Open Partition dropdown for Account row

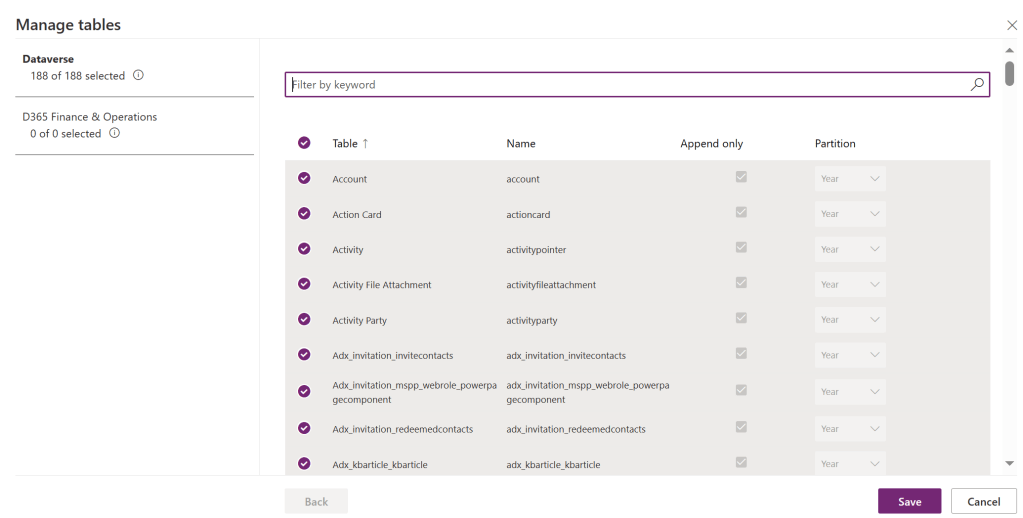pos(850,179)
